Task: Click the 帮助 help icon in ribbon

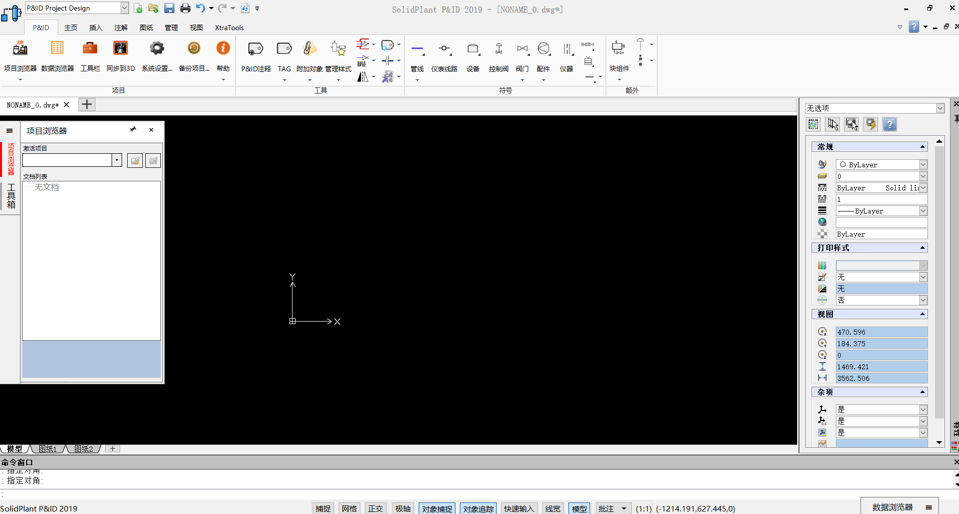Action: [223, 55]
